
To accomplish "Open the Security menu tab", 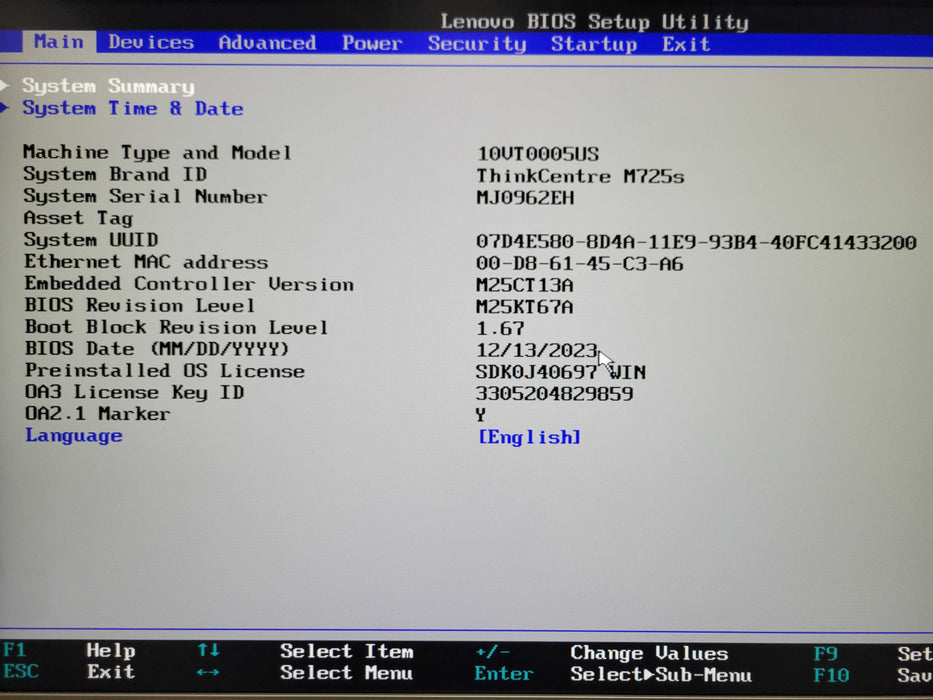I will point(477,43).
